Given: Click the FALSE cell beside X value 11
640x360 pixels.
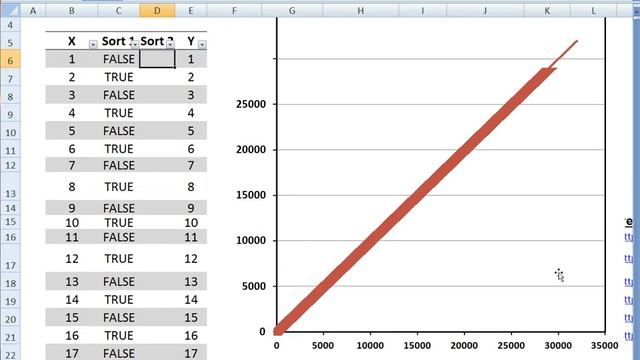Looking at the screenshot, I should [119, 237].
